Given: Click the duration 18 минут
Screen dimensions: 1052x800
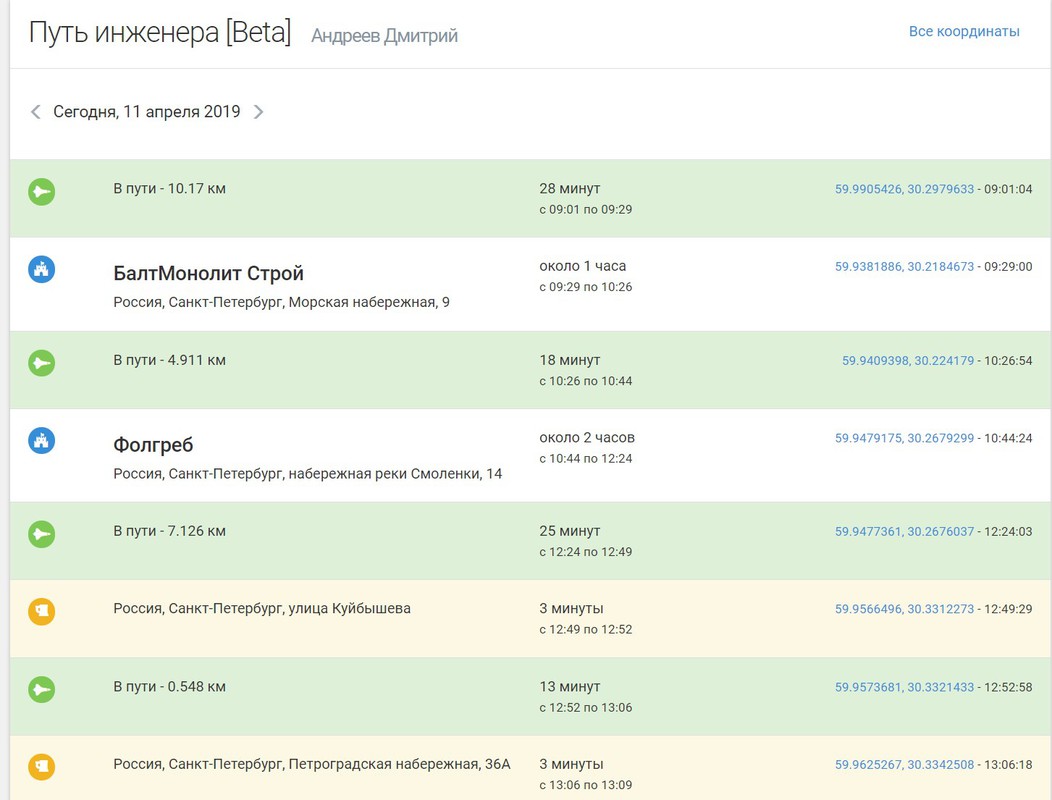Looking at the screenshot, I should [570, 360].
